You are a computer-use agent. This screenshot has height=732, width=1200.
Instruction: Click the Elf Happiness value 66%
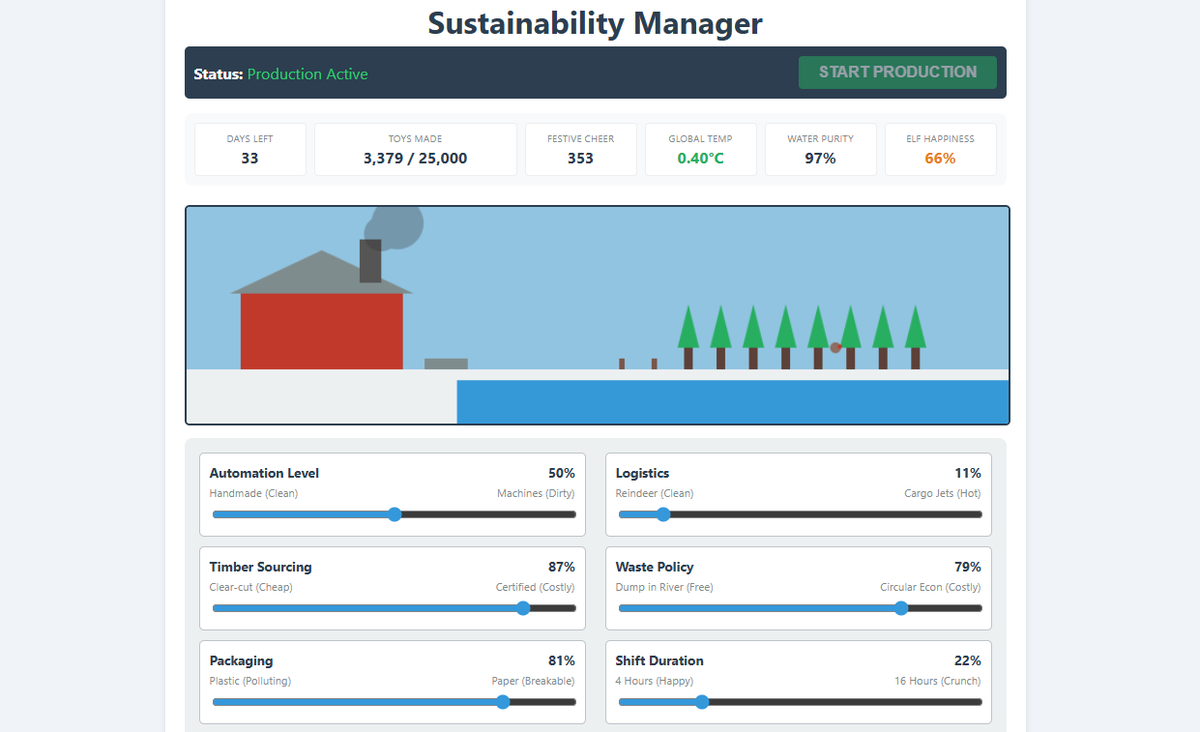click(x=940, y=158)
